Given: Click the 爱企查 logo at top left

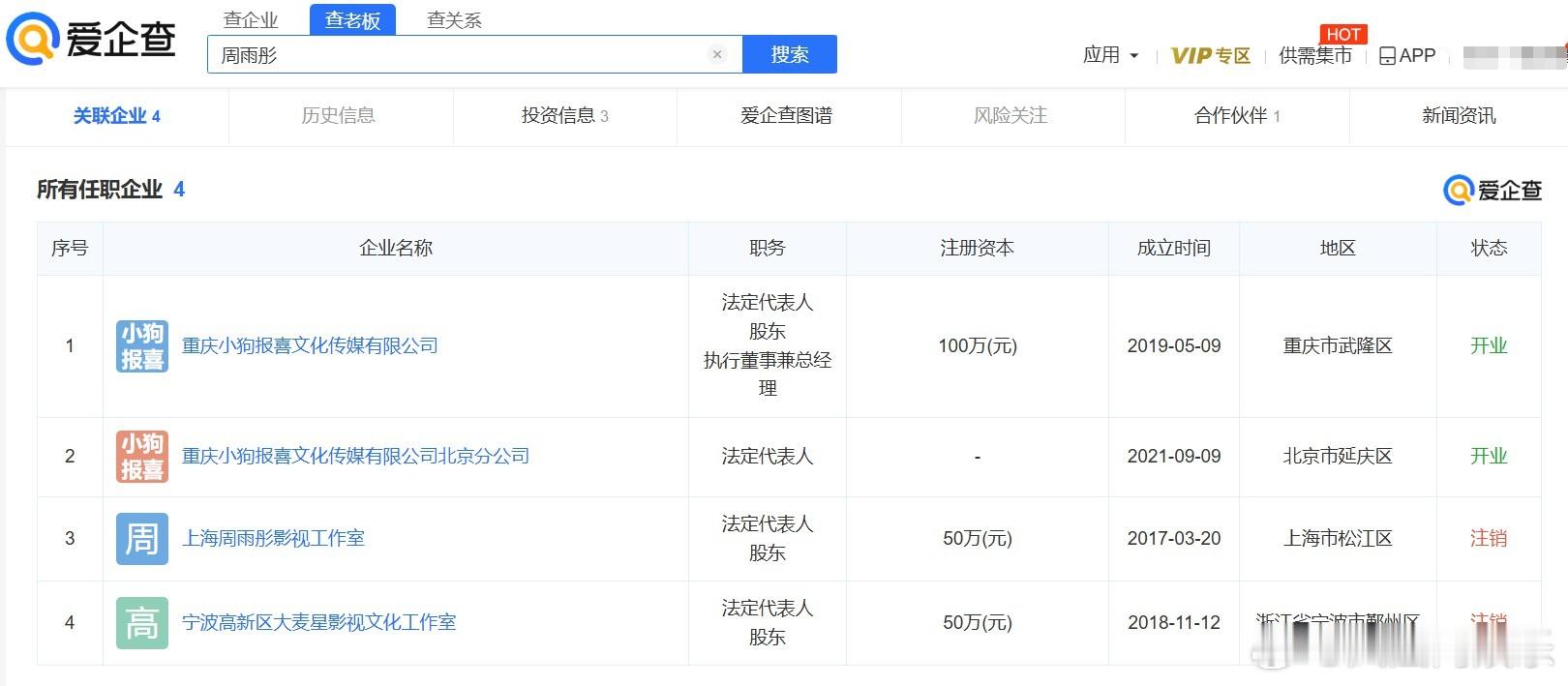Looking at the screenshot, I should click(x=92, y=40).
